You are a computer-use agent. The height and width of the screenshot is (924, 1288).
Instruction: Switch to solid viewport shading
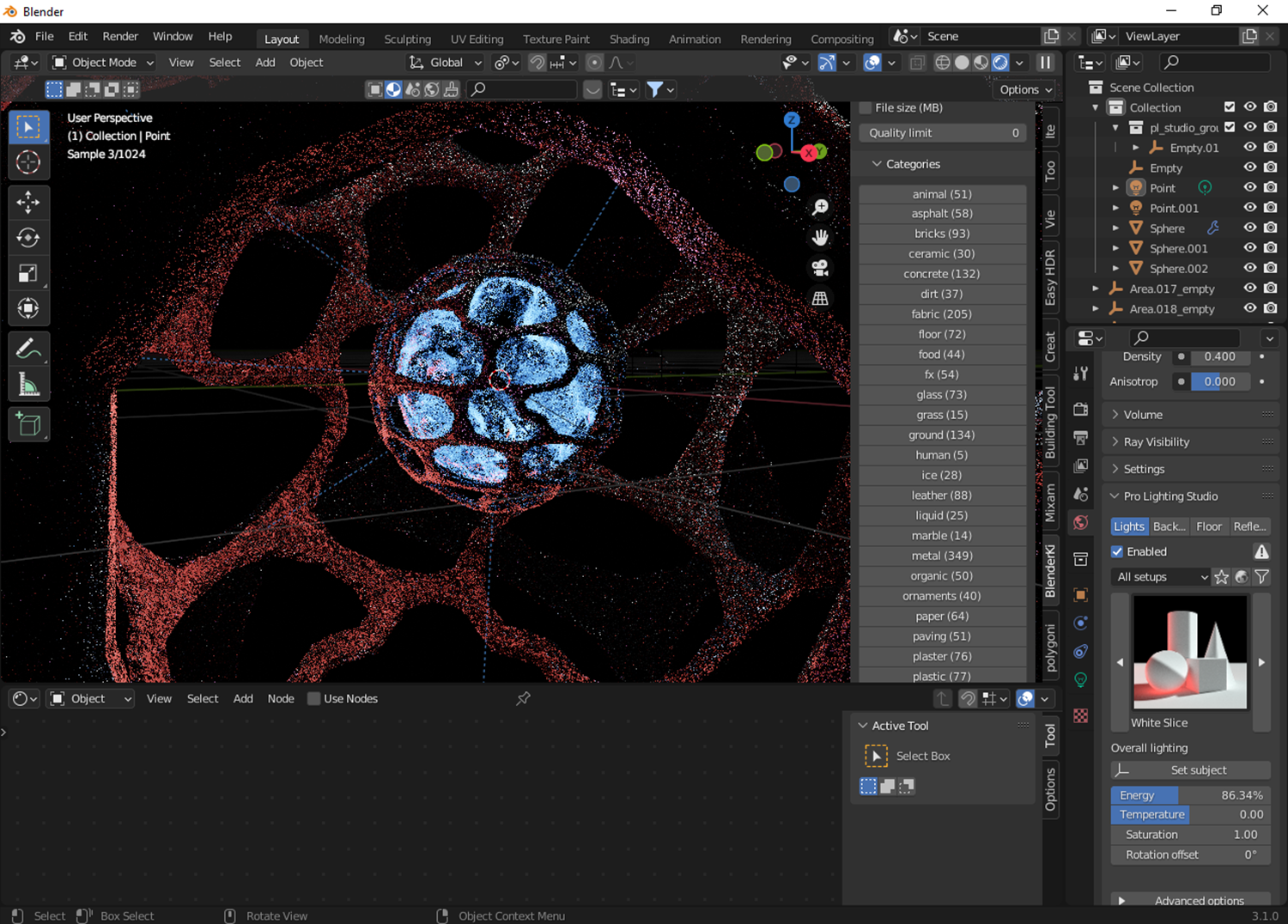click(962, 63)
